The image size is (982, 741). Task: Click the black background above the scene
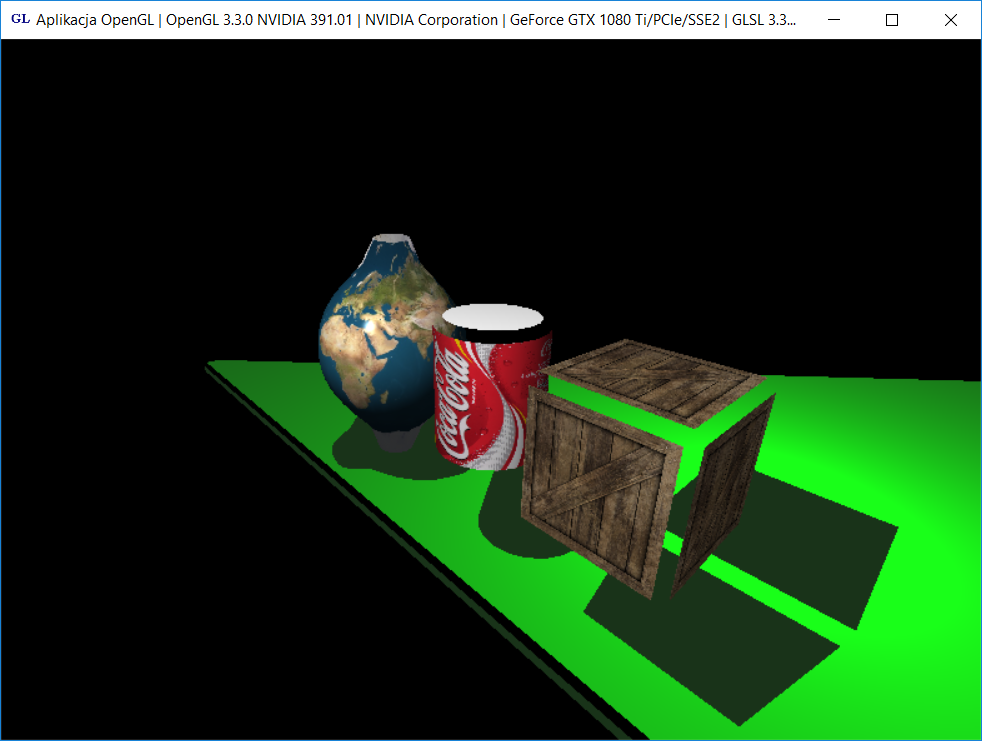click(x=500, y=130)
